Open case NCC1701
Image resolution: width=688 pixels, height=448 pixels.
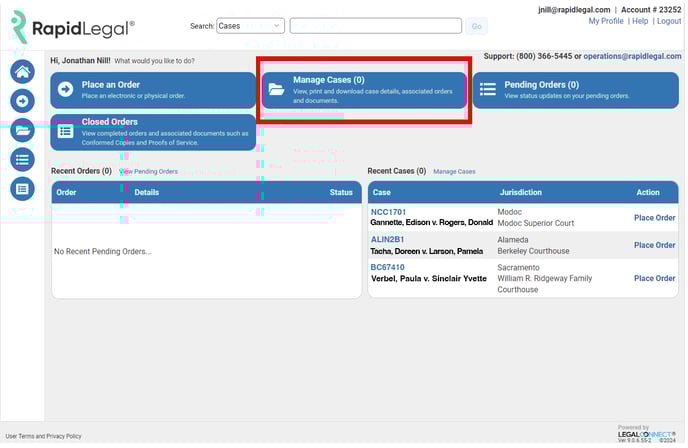[x=388, y=212]
